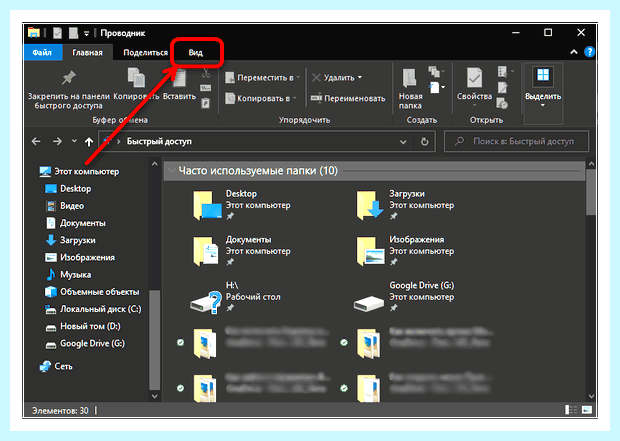Open the quick access toolbar customize dropdown
Screen dimensions: 620x441
[x=86, y=34]
